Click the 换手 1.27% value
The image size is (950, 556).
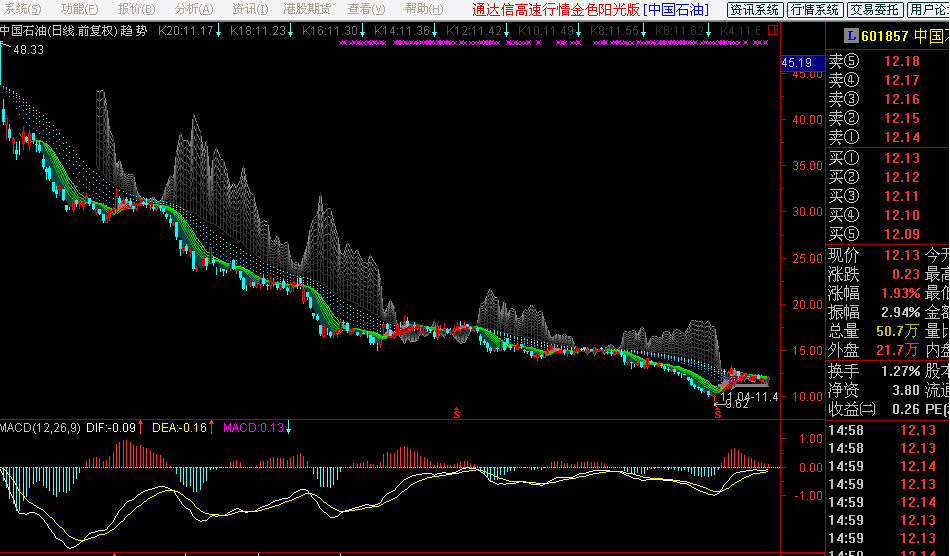(900, 371)
